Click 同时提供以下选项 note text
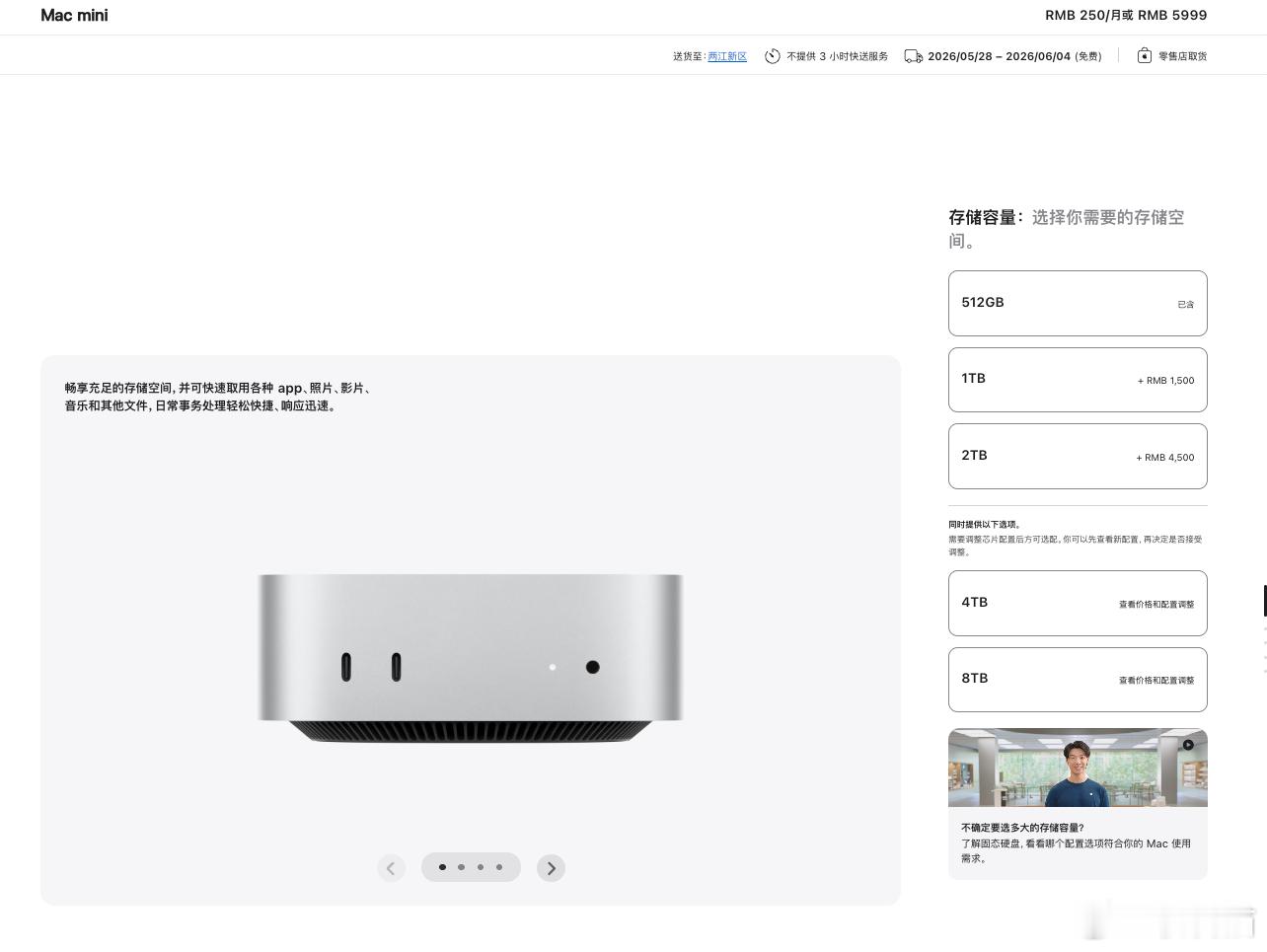 (985, 525)
